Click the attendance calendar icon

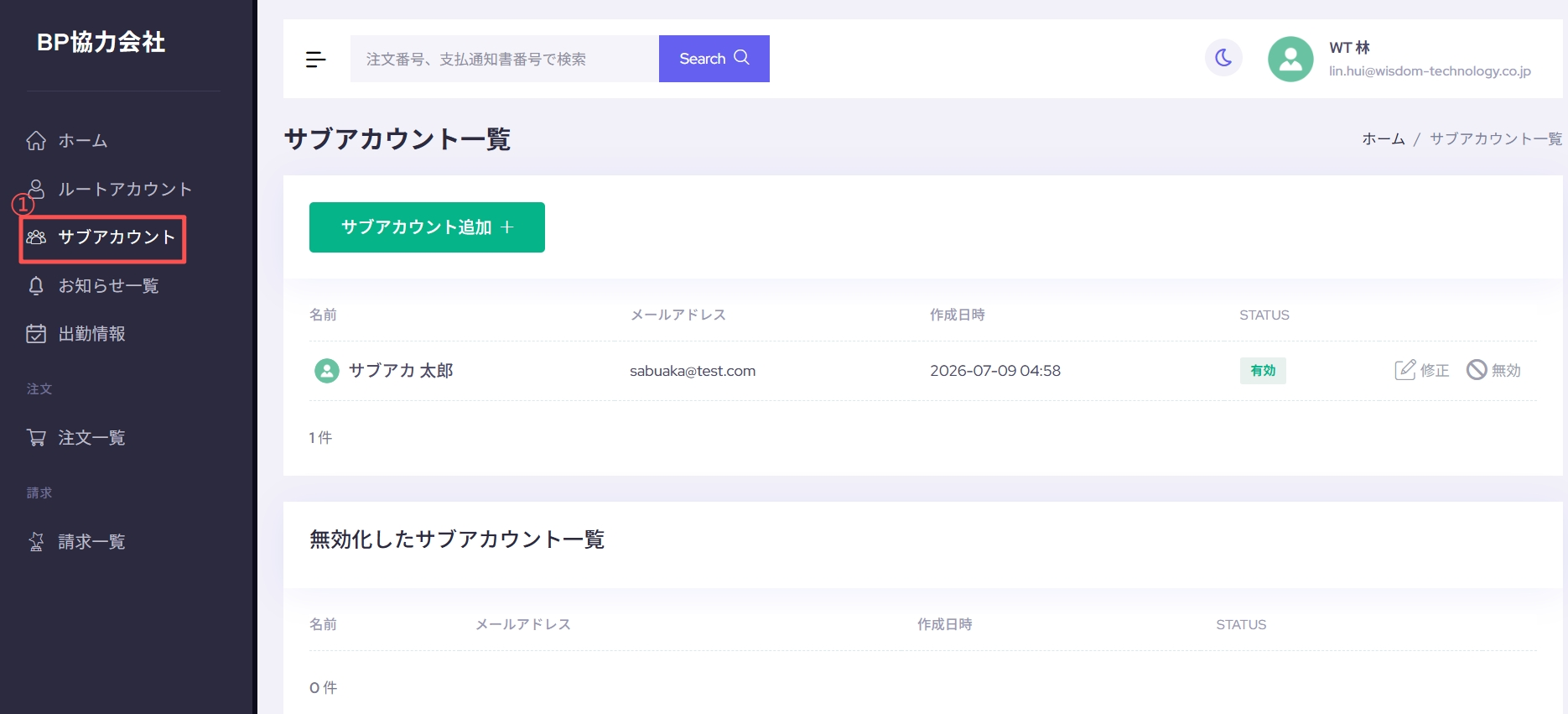[x=36, y=334]
